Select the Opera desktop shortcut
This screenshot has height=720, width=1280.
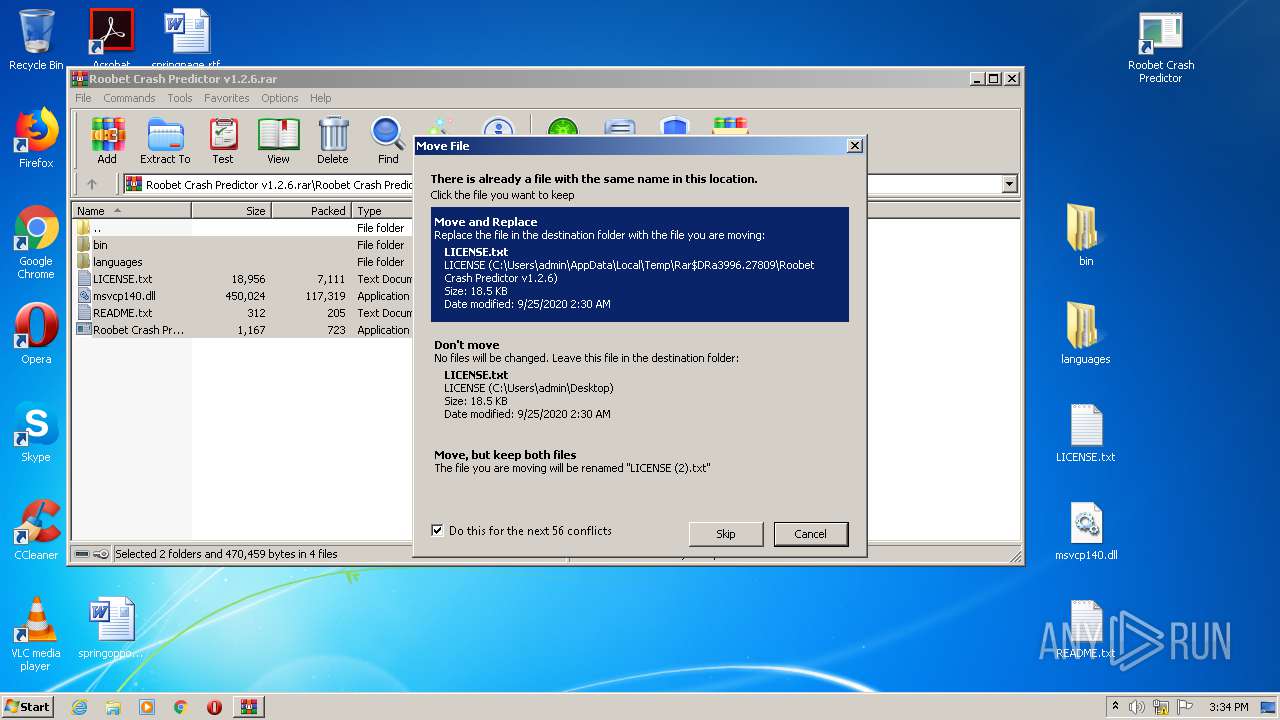pyautogui.click(x=36, y=334)
